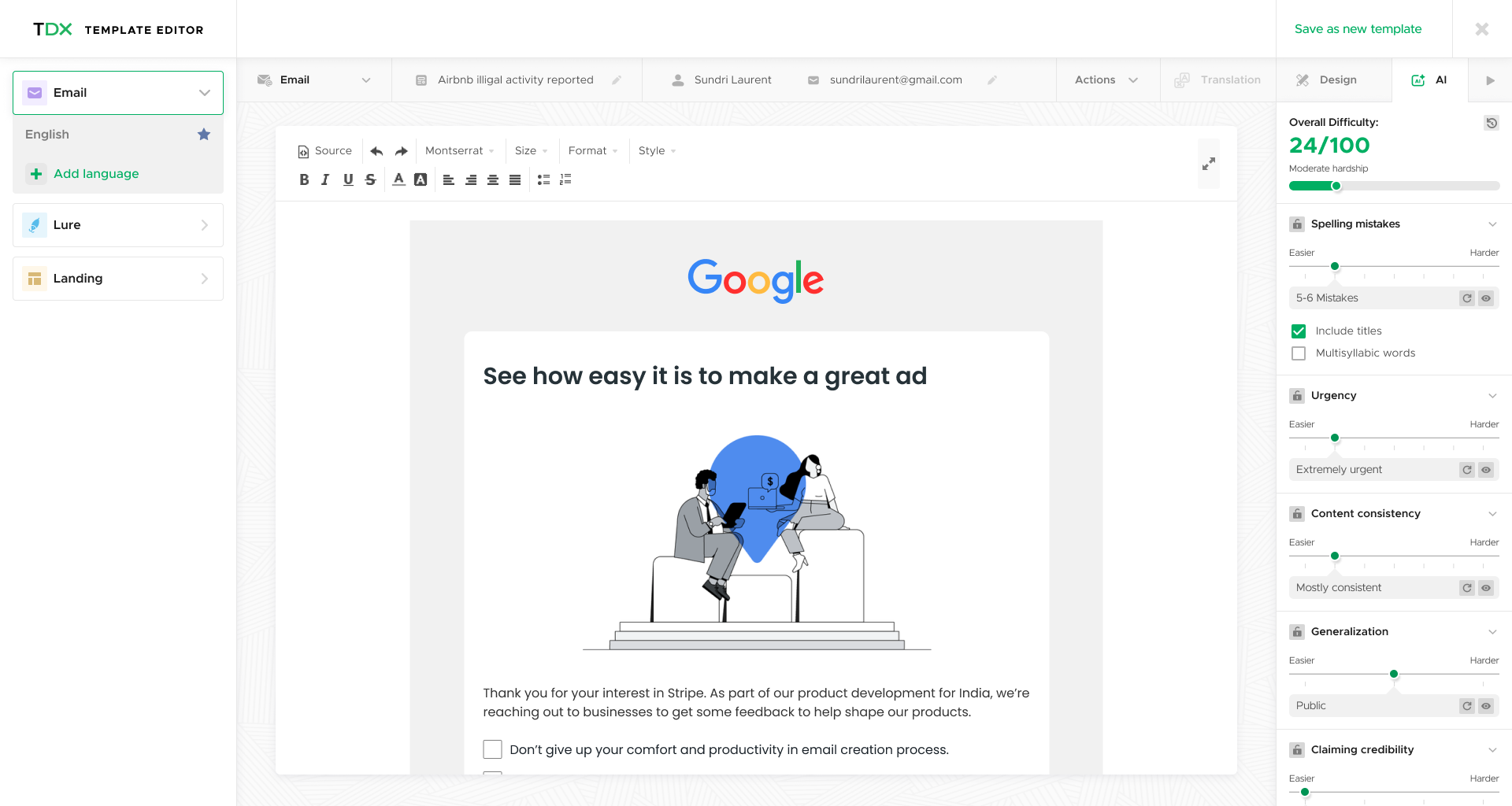Insert a bulleted list
Screen dimensions: 1512x806
click(543, 180)
